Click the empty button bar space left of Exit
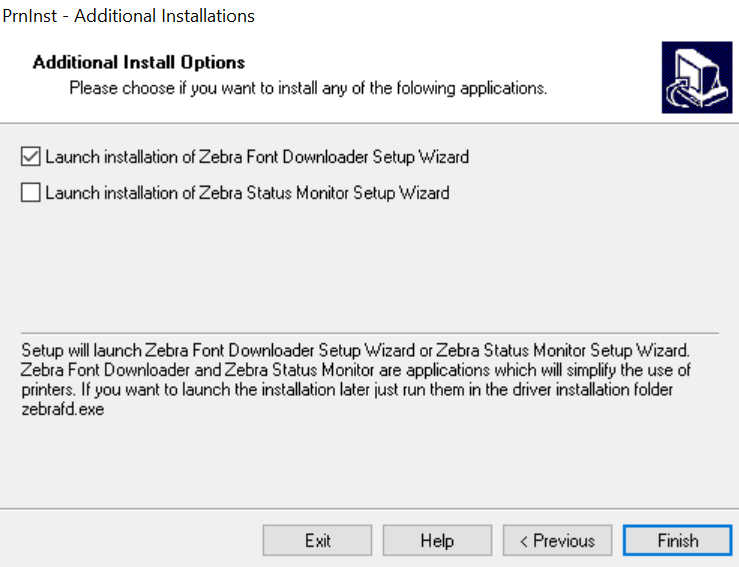The image size is (739, 567). [x=130, y=541]
